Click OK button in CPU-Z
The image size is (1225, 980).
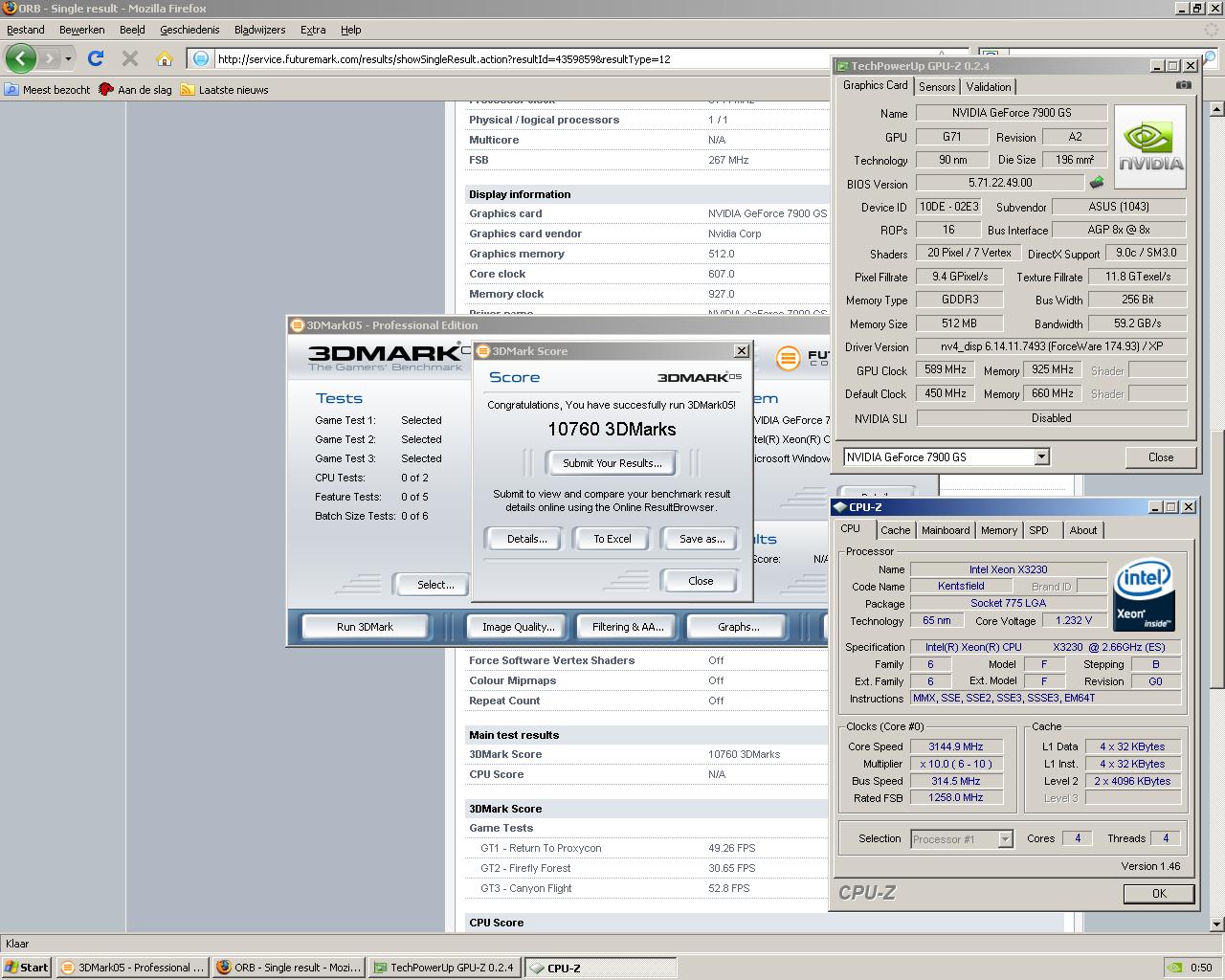pyautogui.click(x=1159, y=893)
